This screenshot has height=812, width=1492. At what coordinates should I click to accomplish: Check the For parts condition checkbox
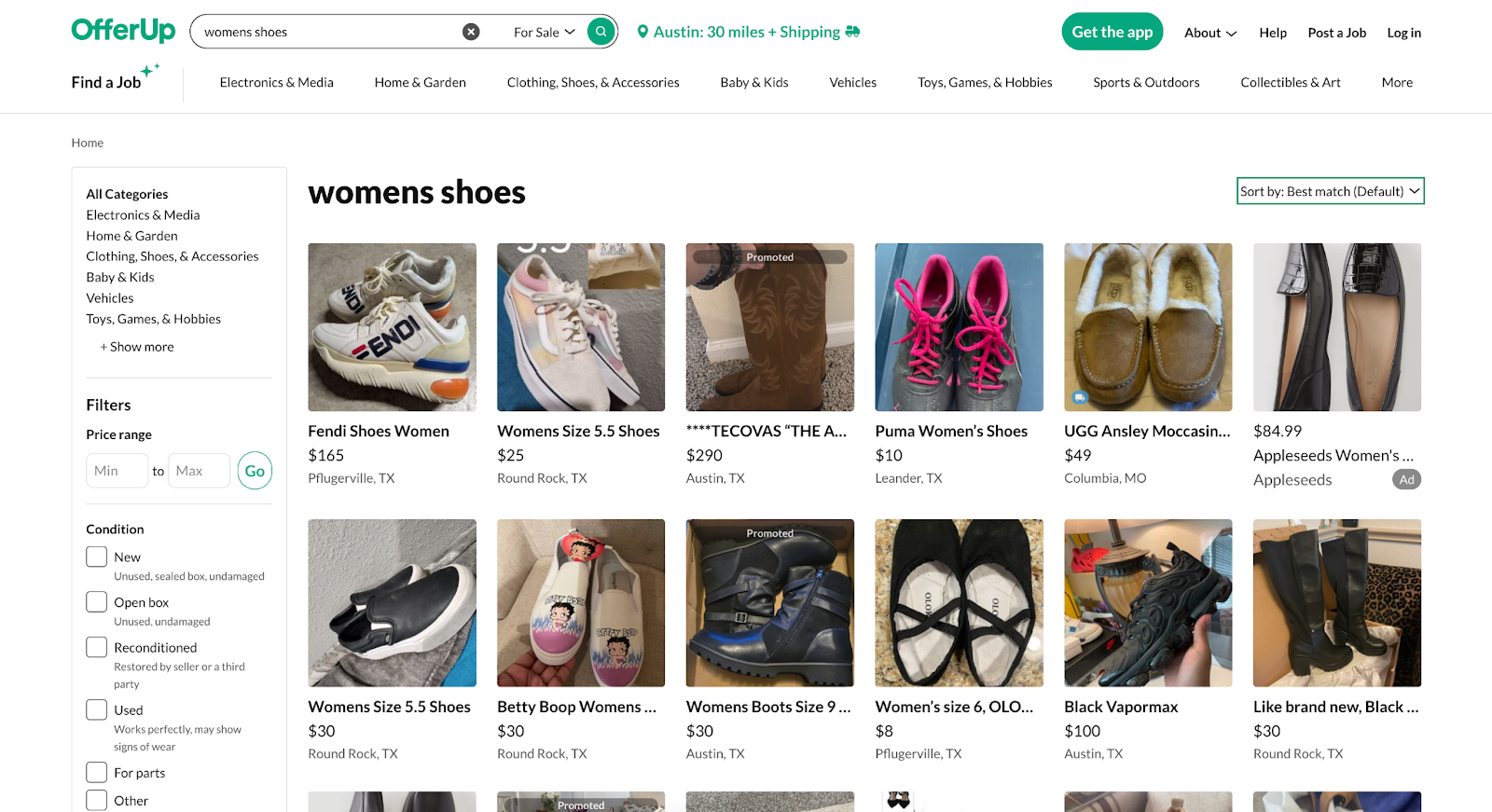pyautogui.click(x=97, y=772)
